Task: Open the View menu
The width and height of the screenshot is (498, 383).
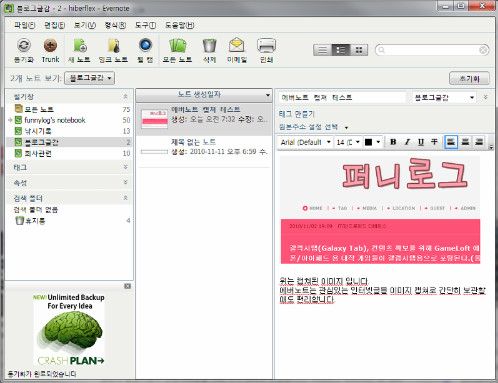Action: [85, 25]
